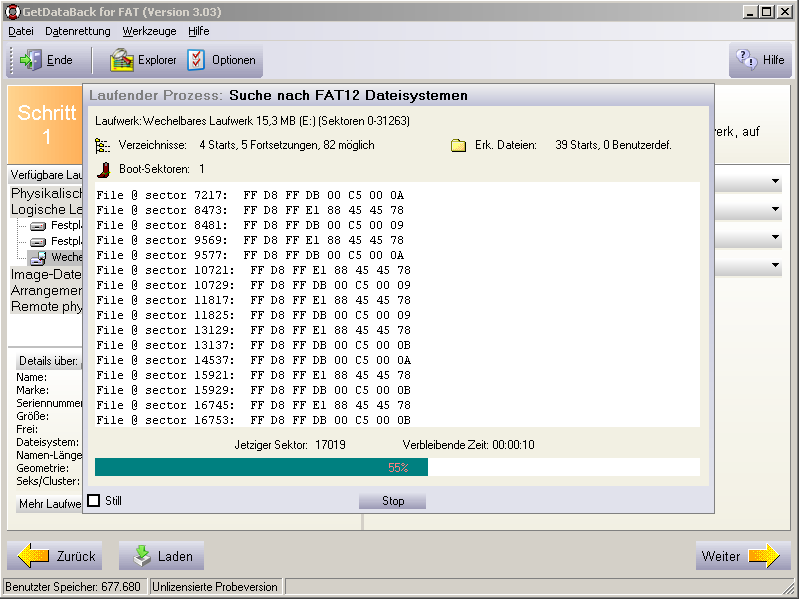
Task: Click log line for sector 9577
Action: [250, 255]
